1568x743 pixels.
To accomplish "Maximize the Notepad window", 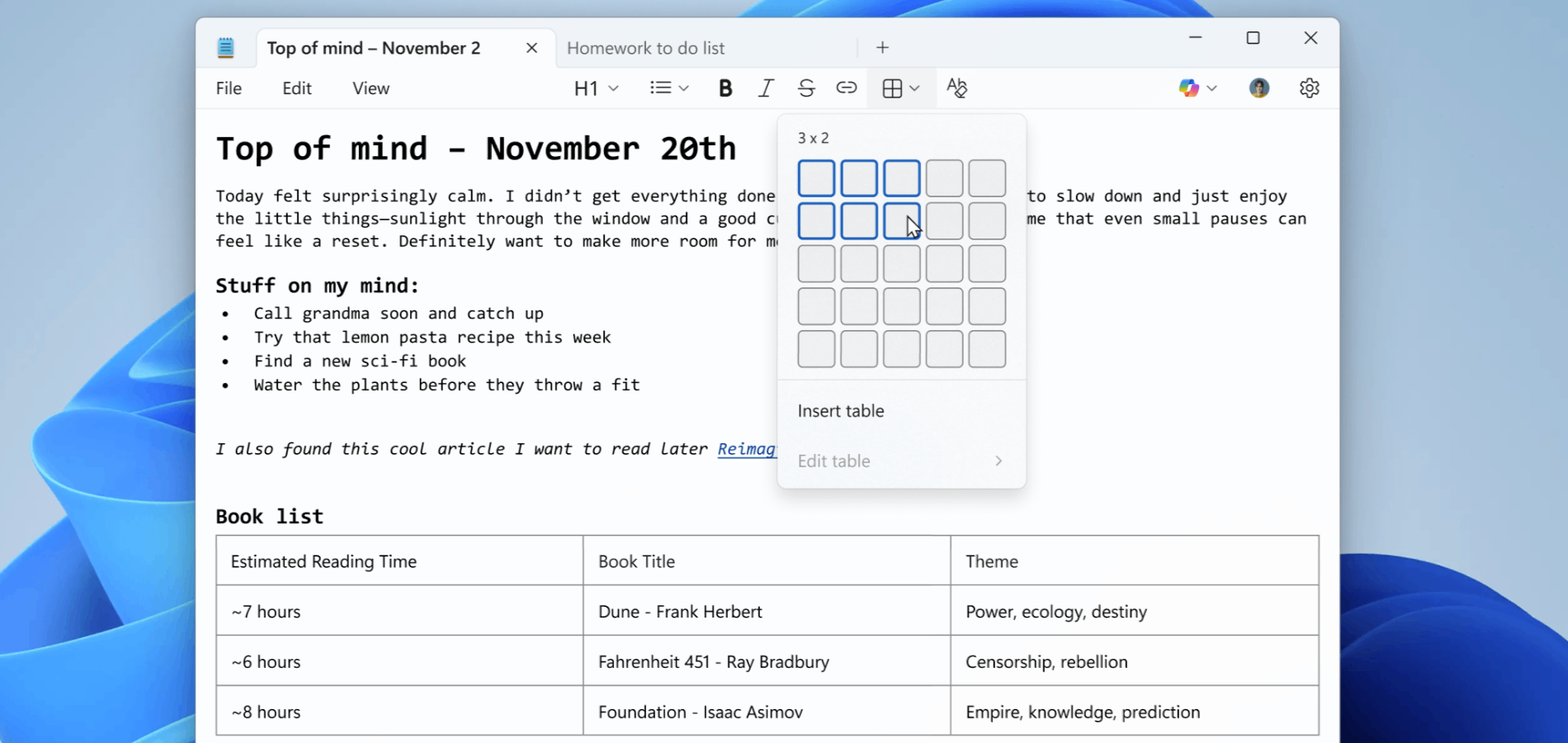I will [1253, 38].
